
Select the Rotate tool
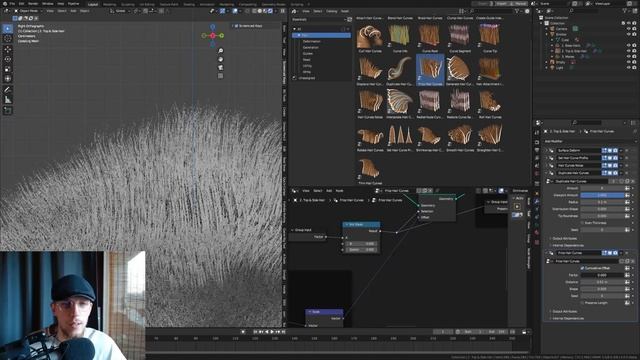point(8,59)
